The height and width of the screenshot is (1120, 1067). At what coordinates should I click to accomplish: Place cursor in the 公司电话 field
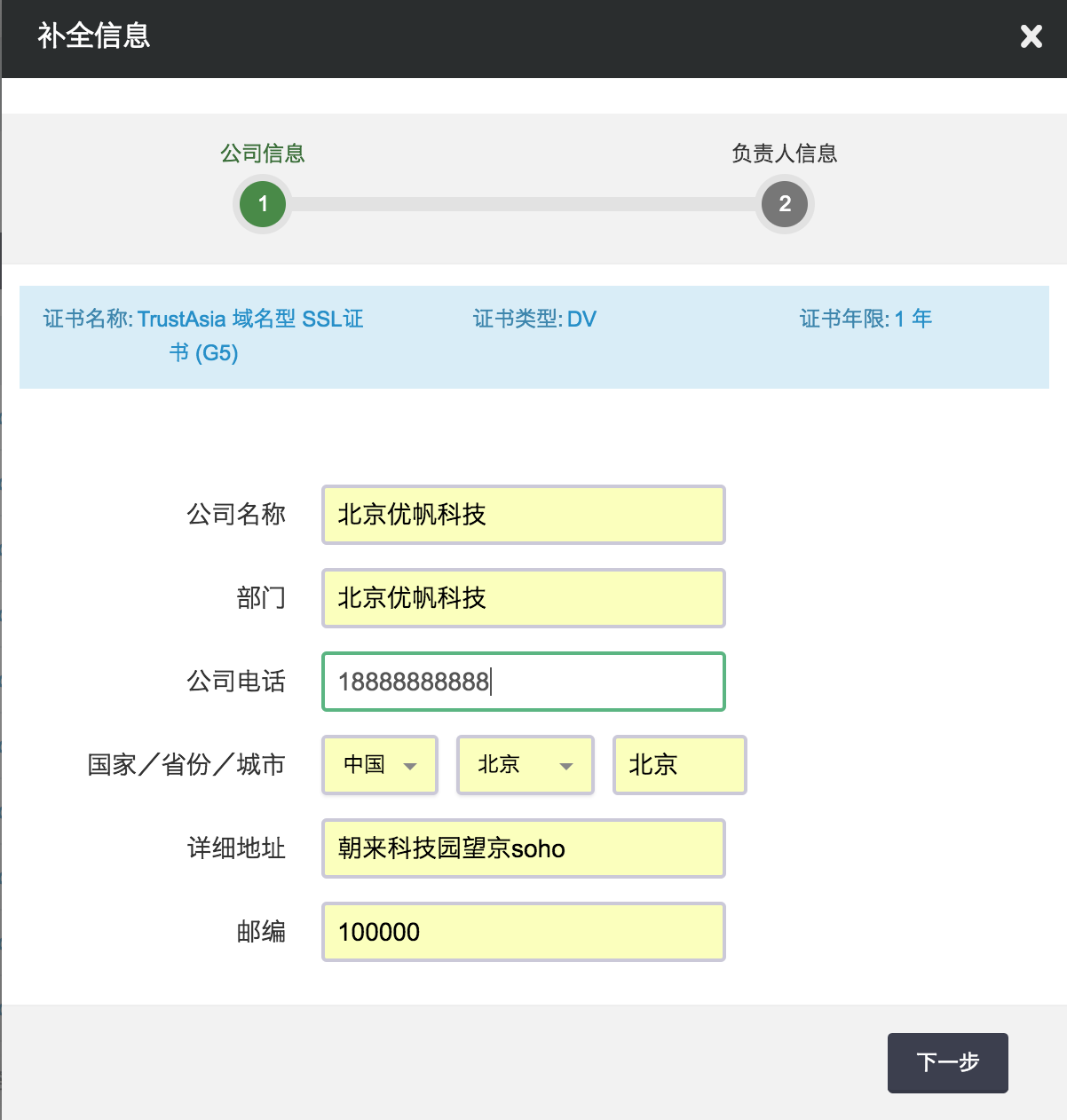click(x=523, y=682)
